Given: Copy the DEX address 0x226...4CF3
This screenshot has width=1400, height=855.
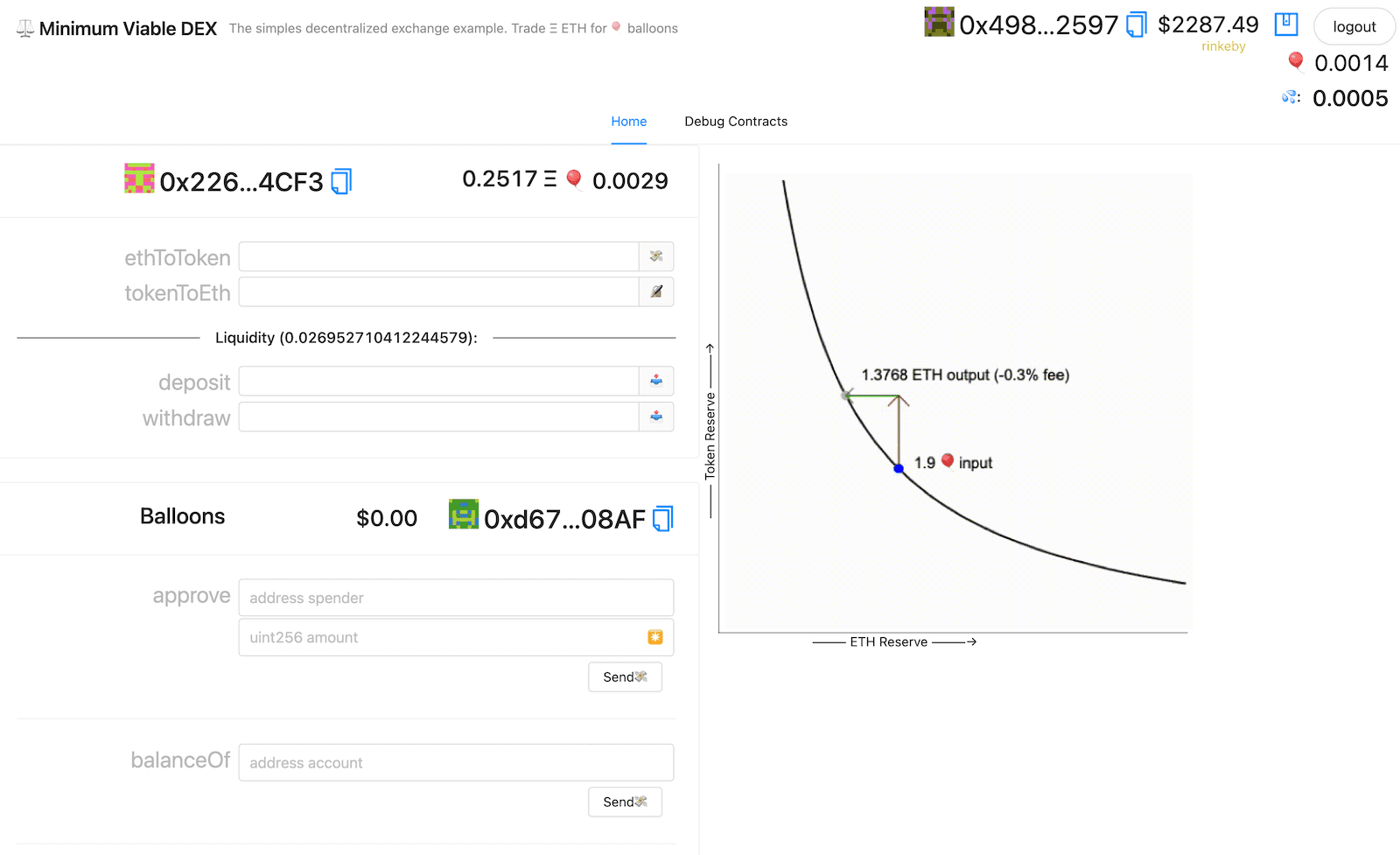Looking at the screenshot, I should (341, 181).
